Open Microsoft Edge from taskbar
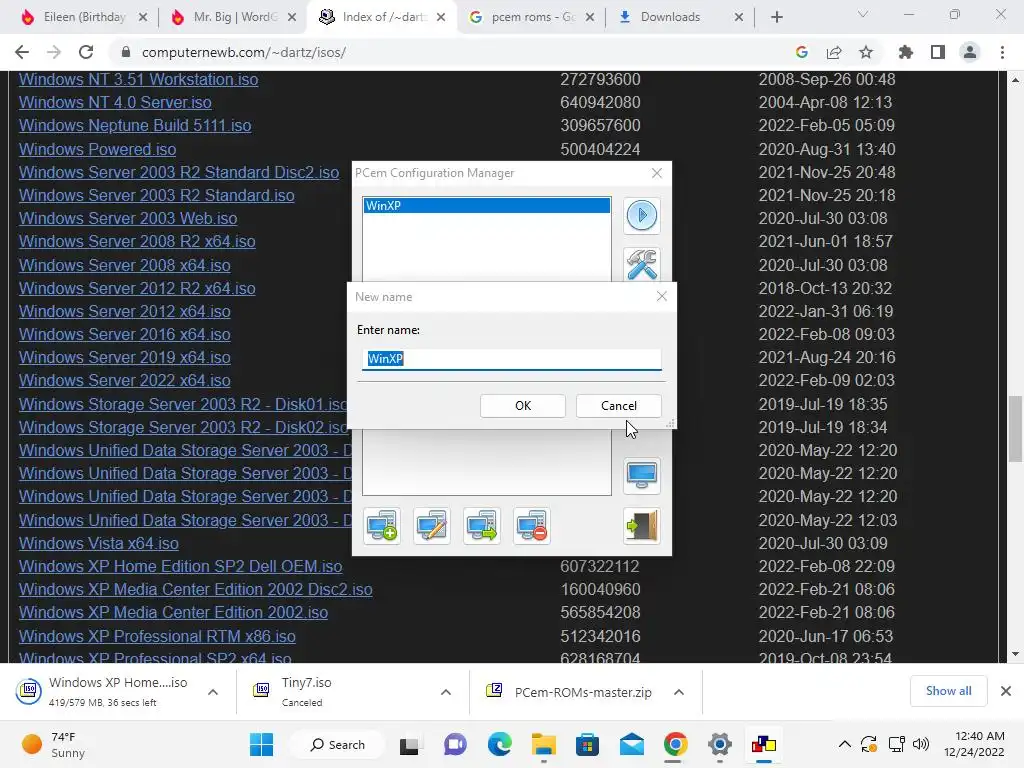The height and width of the screenshot is (768, 1024). pyautogui.click(x=500, y=744)
